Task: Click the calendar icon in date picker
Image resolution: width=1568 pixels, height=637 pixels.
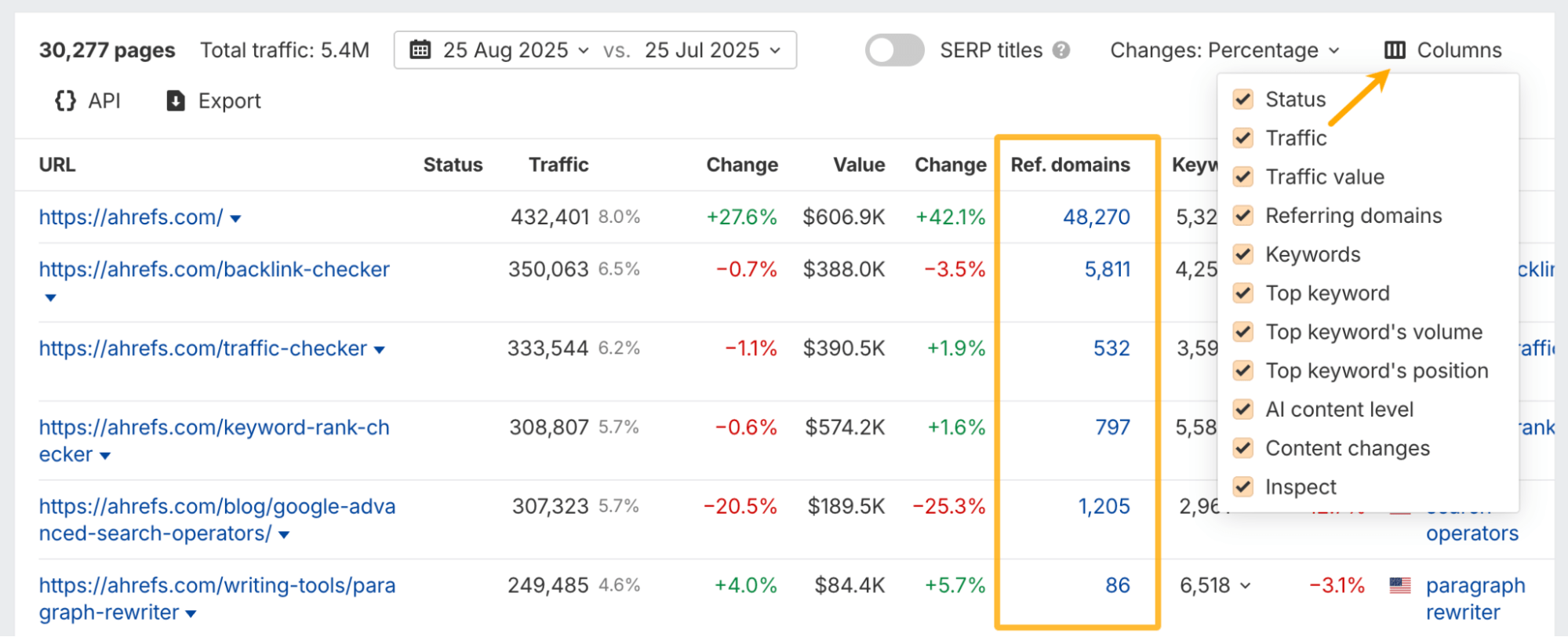Action: pos(420,50)
